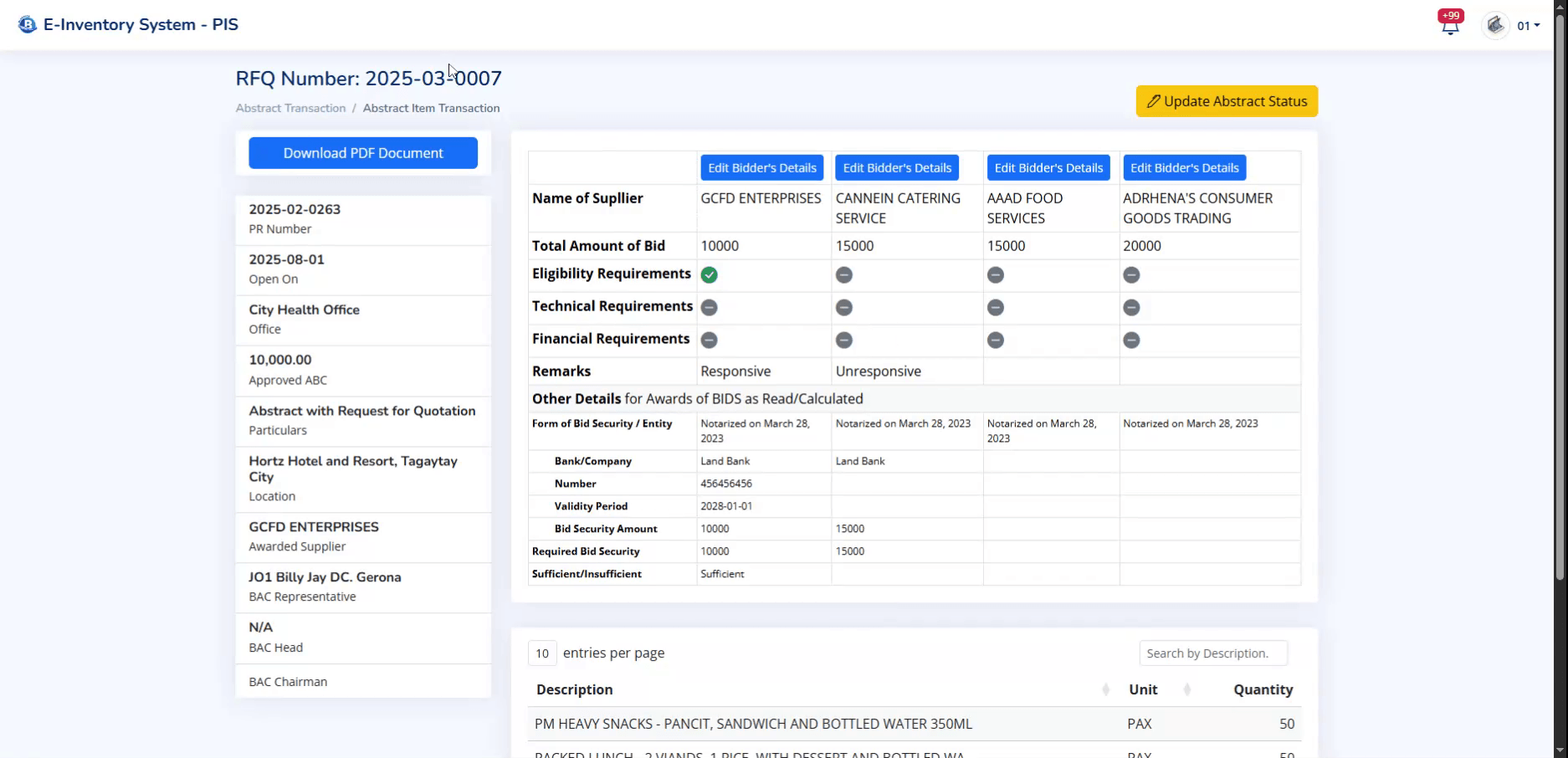Click eligibility status icon for AAAD FOOD SERVICES

point(995,275)
